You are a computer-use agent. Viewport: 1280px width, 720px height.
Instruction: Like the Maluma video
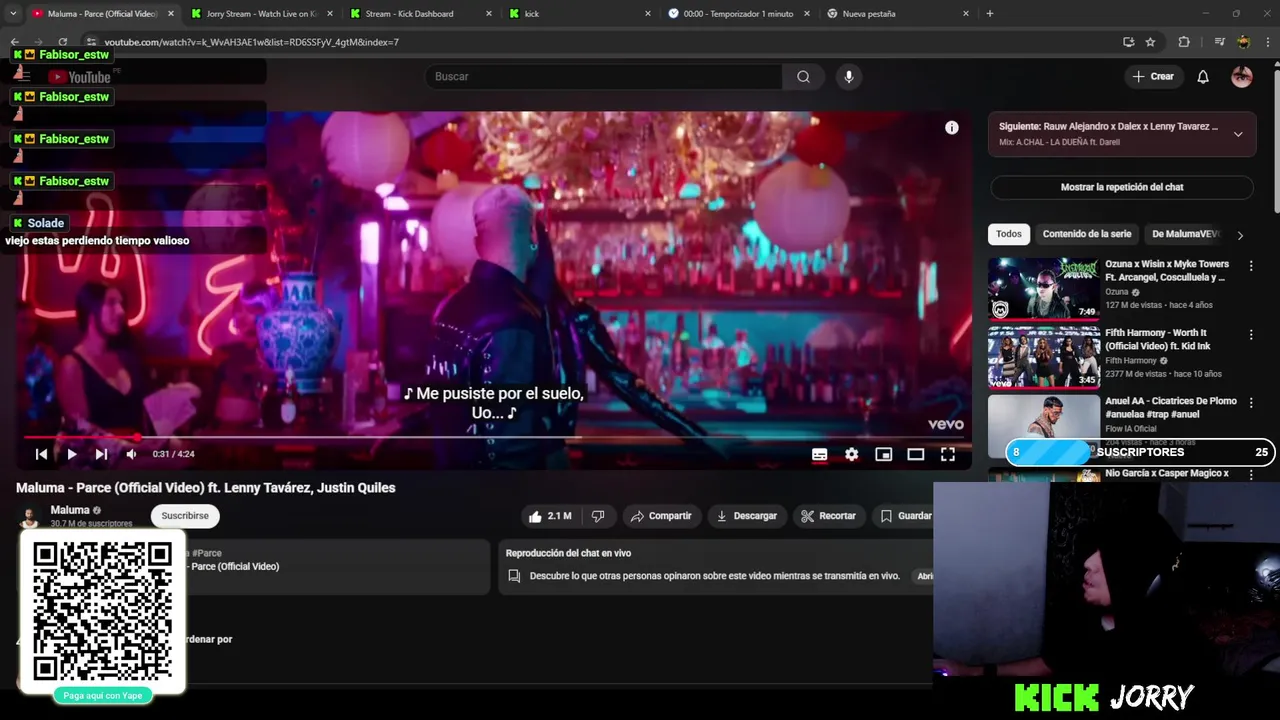(x=550, y=516)
